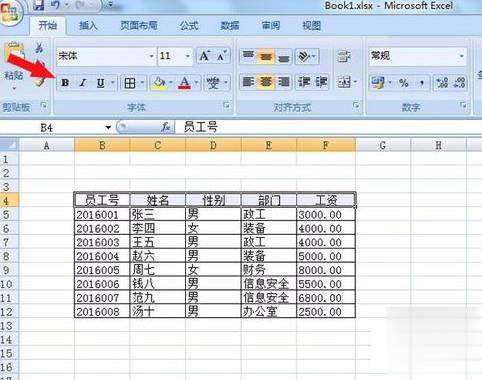Increase indent button
Image resolution: width=482 pixels, height=380 pixels.
pos(321,82)
